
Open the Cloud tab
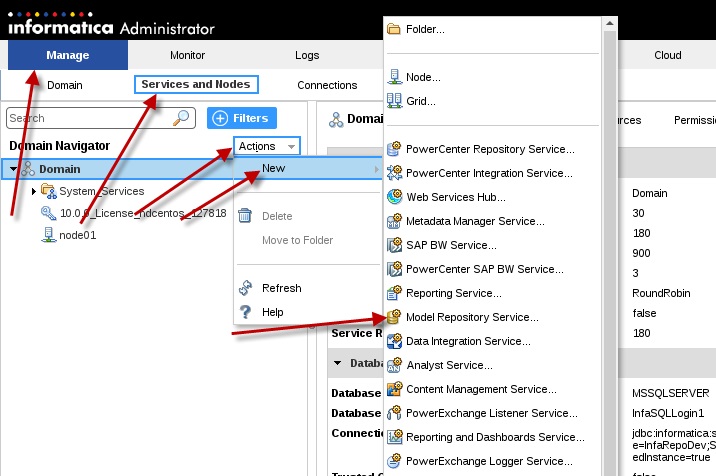pos(668,55)
